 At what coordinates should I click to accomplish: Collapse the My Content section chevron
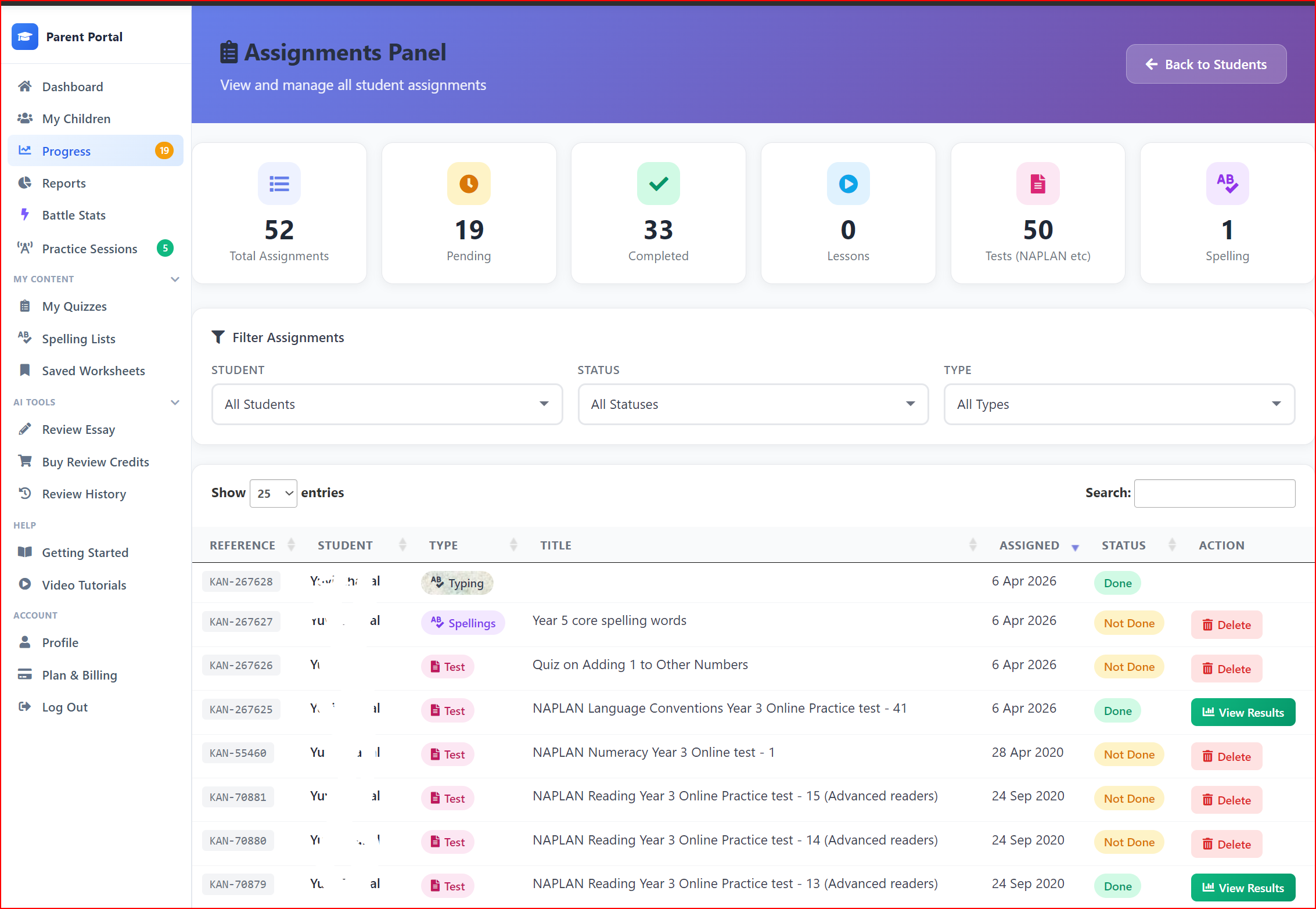[175, 279]
